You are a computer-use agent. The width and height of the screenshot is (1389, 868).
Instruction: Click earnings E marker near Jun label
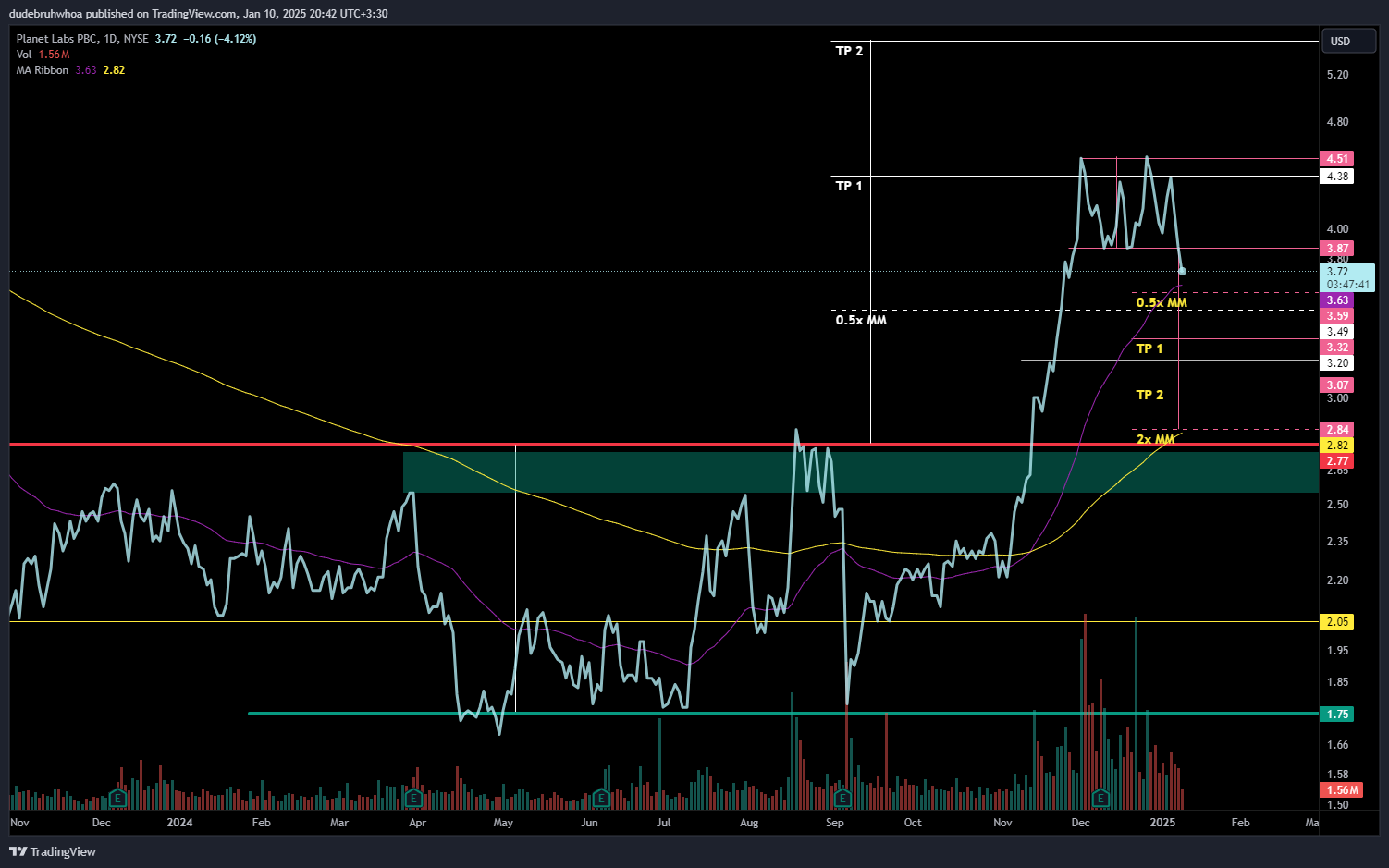tap(601, 798)
